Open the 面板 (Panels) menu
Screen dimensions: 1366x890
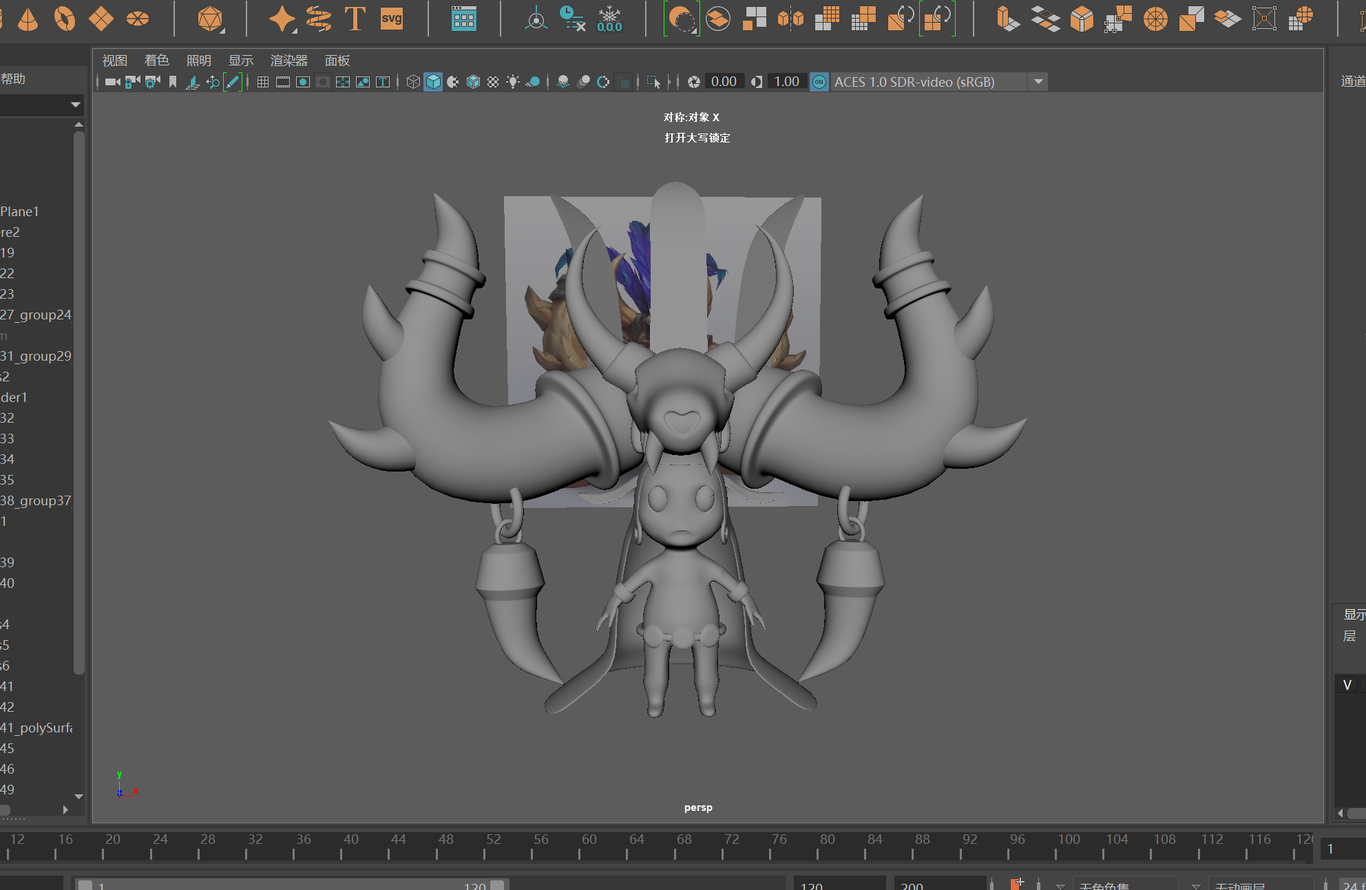pyautogui.click(x=337, y=61)
